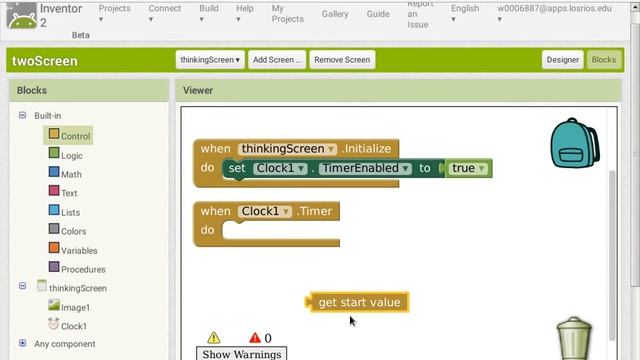This screenshot has width=640, height=360.
Task: Switch to Blocks view
Action: 604,60
